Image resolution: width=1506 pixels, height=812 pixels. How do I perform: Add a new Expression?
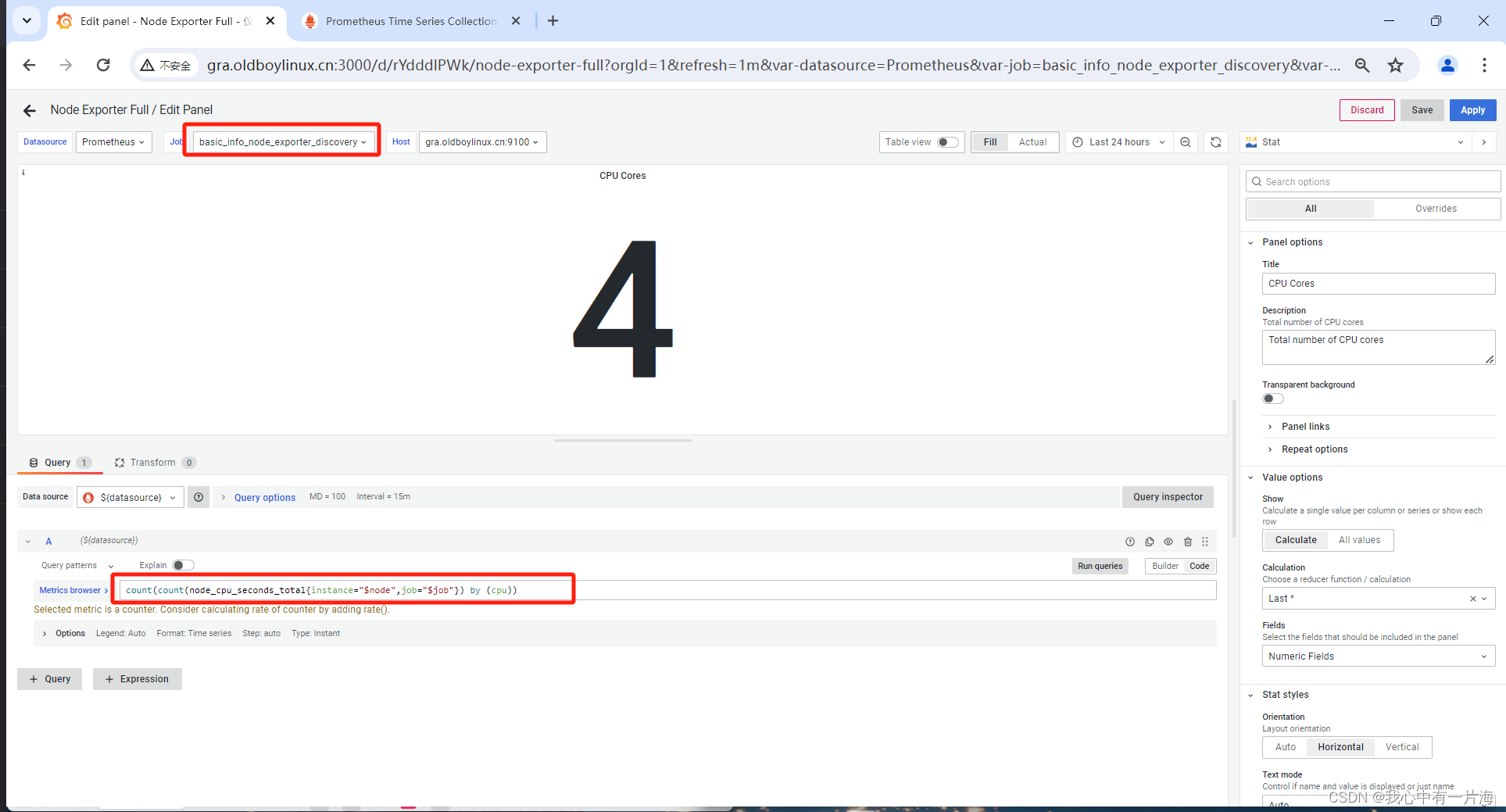click(138, 679)
